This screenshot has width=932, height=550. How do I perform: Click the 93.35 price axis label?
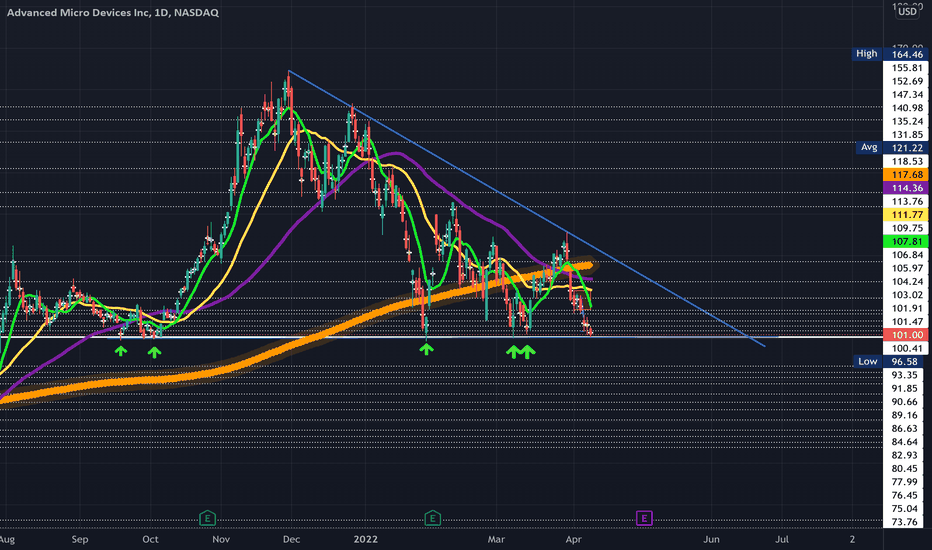(x=904, y=375)
